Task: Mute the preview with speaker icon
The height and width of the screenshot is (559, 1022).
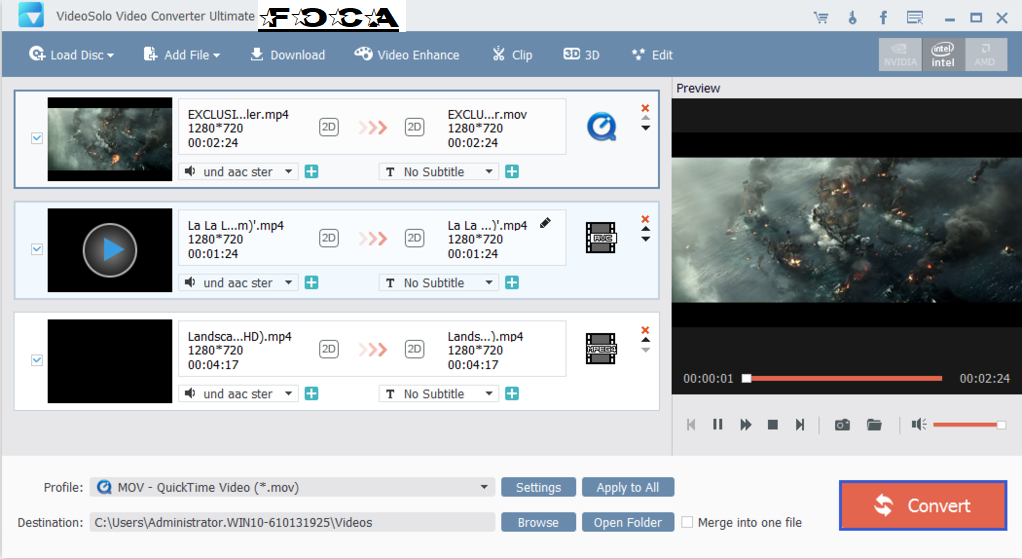Action: click(x=918, y=425)
